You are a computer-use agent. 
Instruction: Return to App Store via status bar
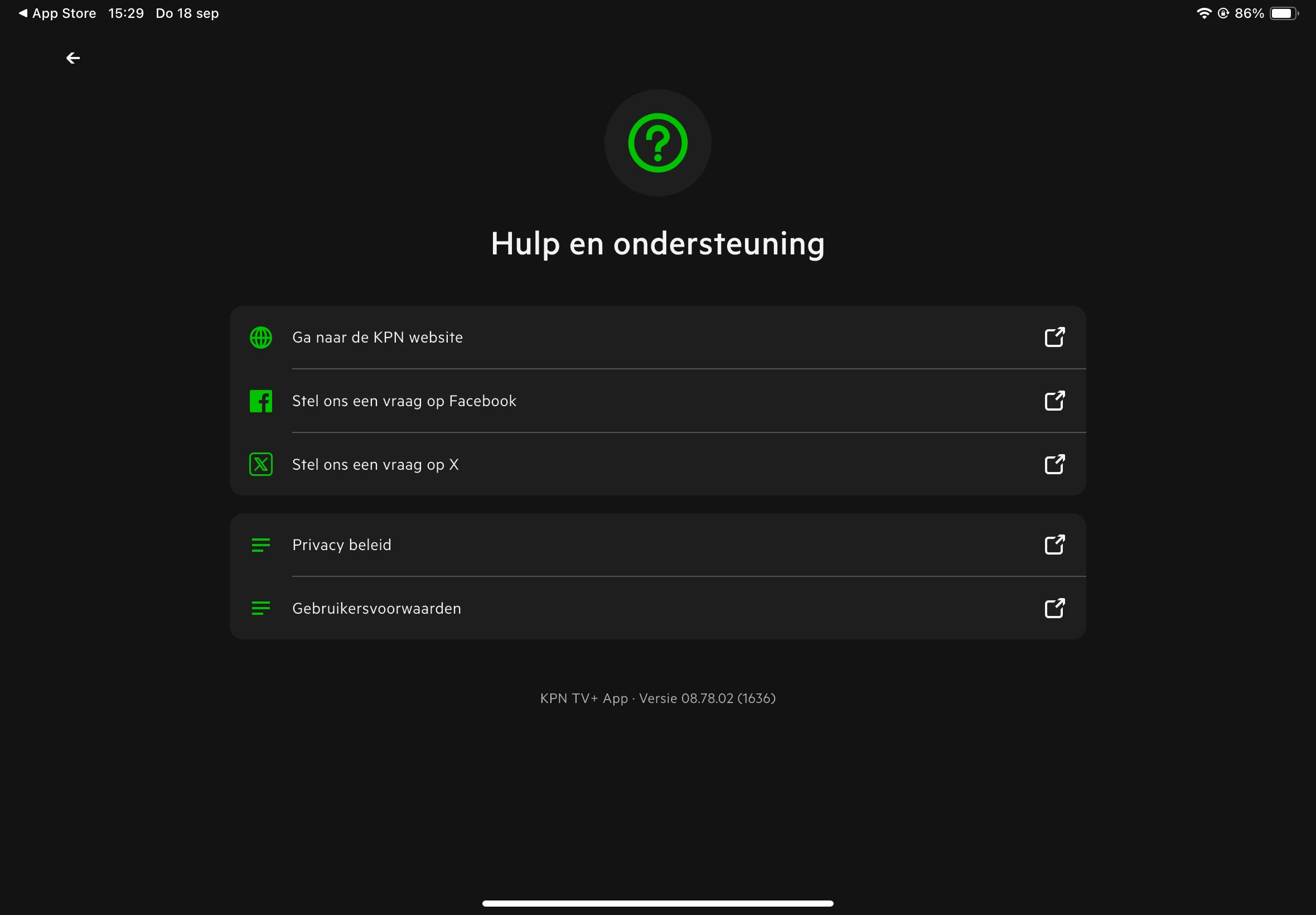[57, 13]
